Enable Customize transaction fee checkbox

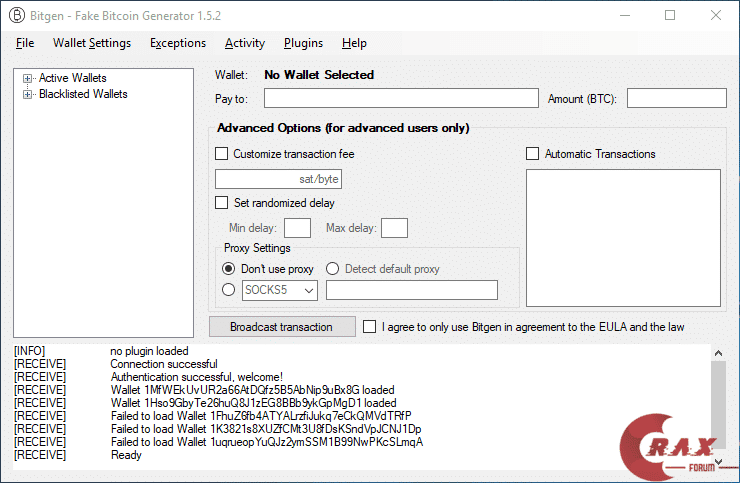tap(222, 154)
